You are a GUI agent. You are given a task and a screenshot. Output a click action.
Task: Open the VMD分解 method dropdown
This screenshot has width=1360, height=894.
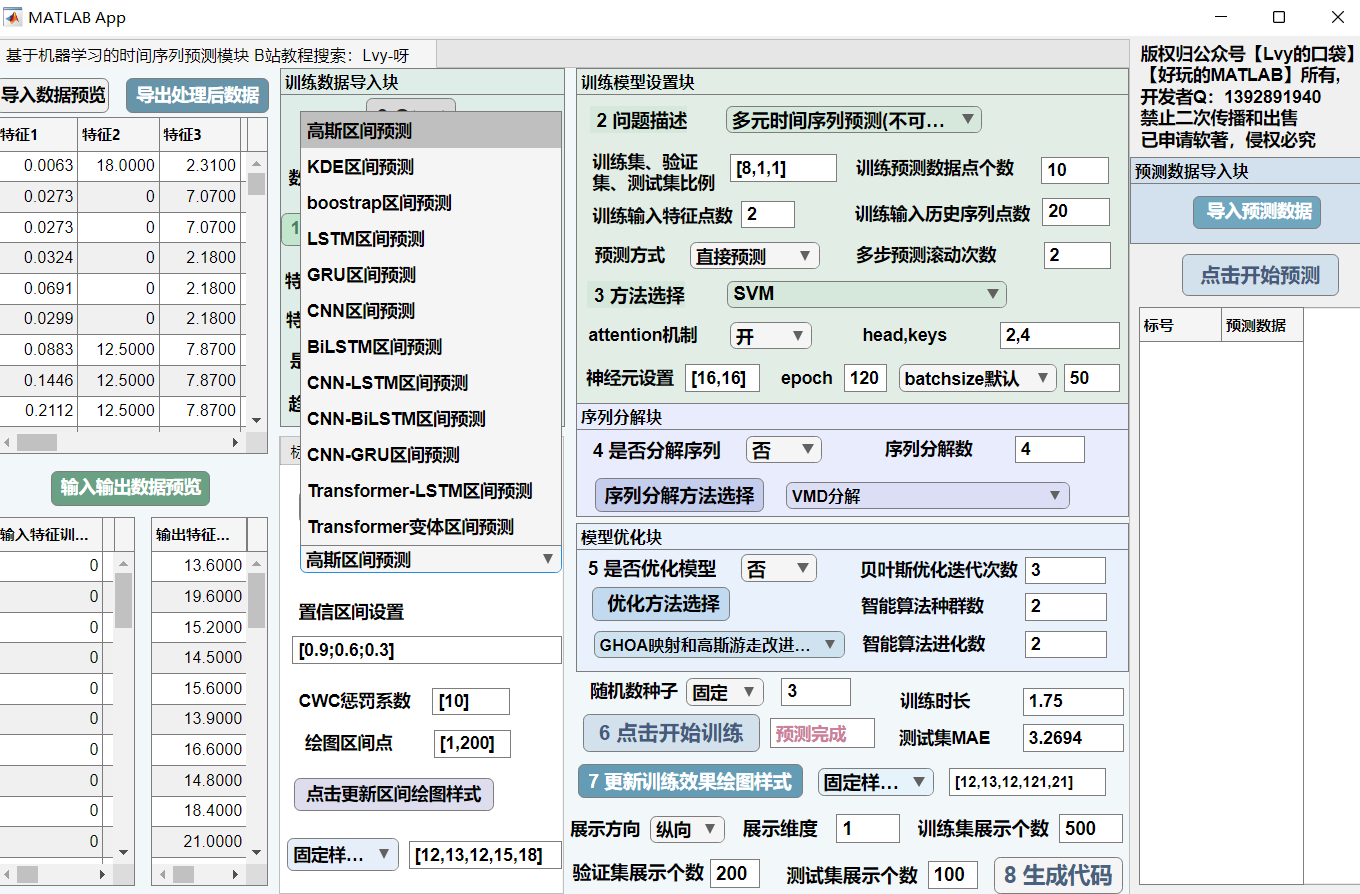(926, 496)
